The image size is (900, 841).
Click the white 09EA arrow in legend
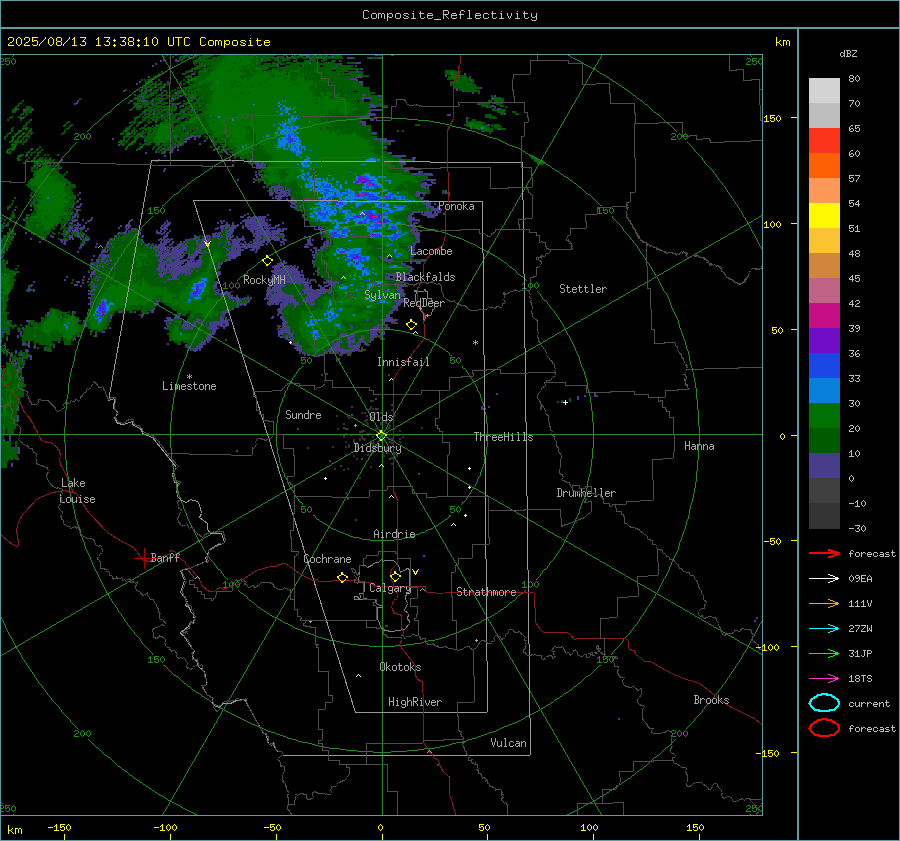point(824,578)
